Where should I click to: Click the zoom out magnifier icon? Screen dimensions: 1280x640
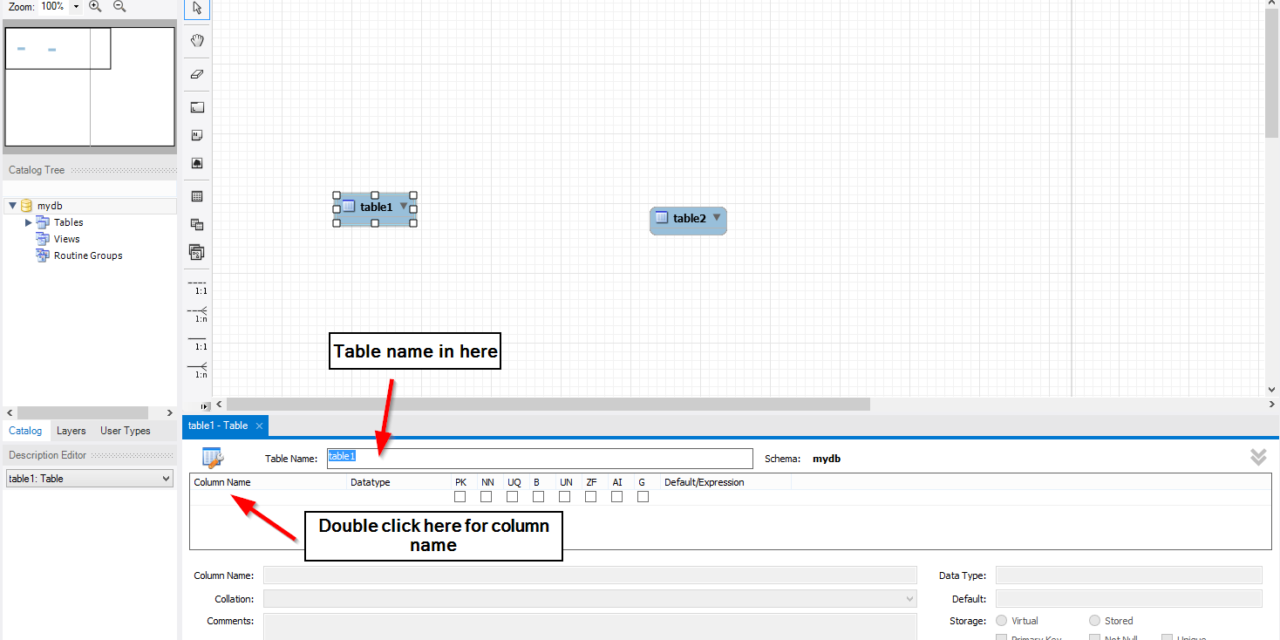tap(120, 7)
